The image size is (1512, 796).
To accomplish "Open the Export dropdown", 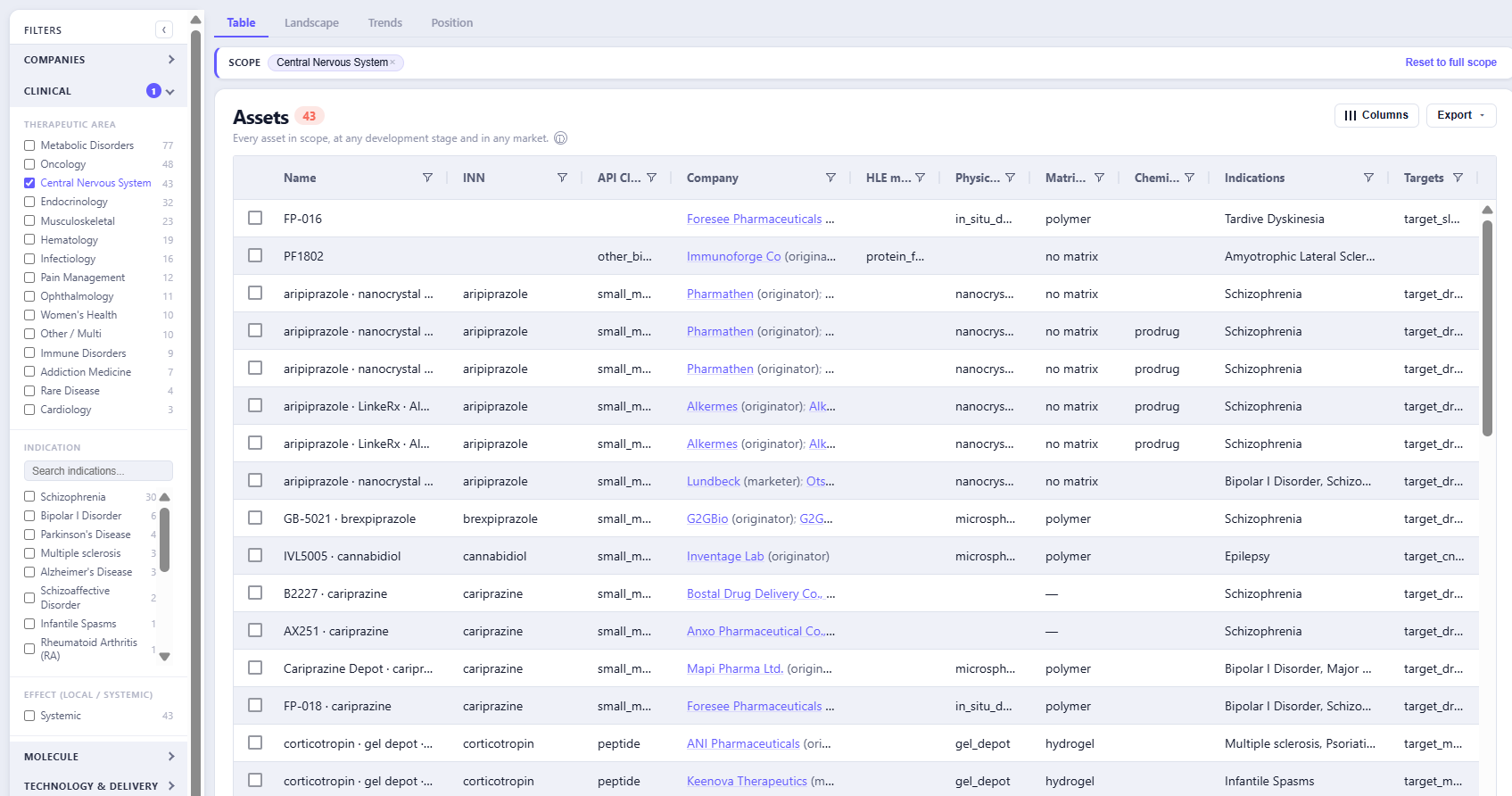I will click(x=1461, y=115).
